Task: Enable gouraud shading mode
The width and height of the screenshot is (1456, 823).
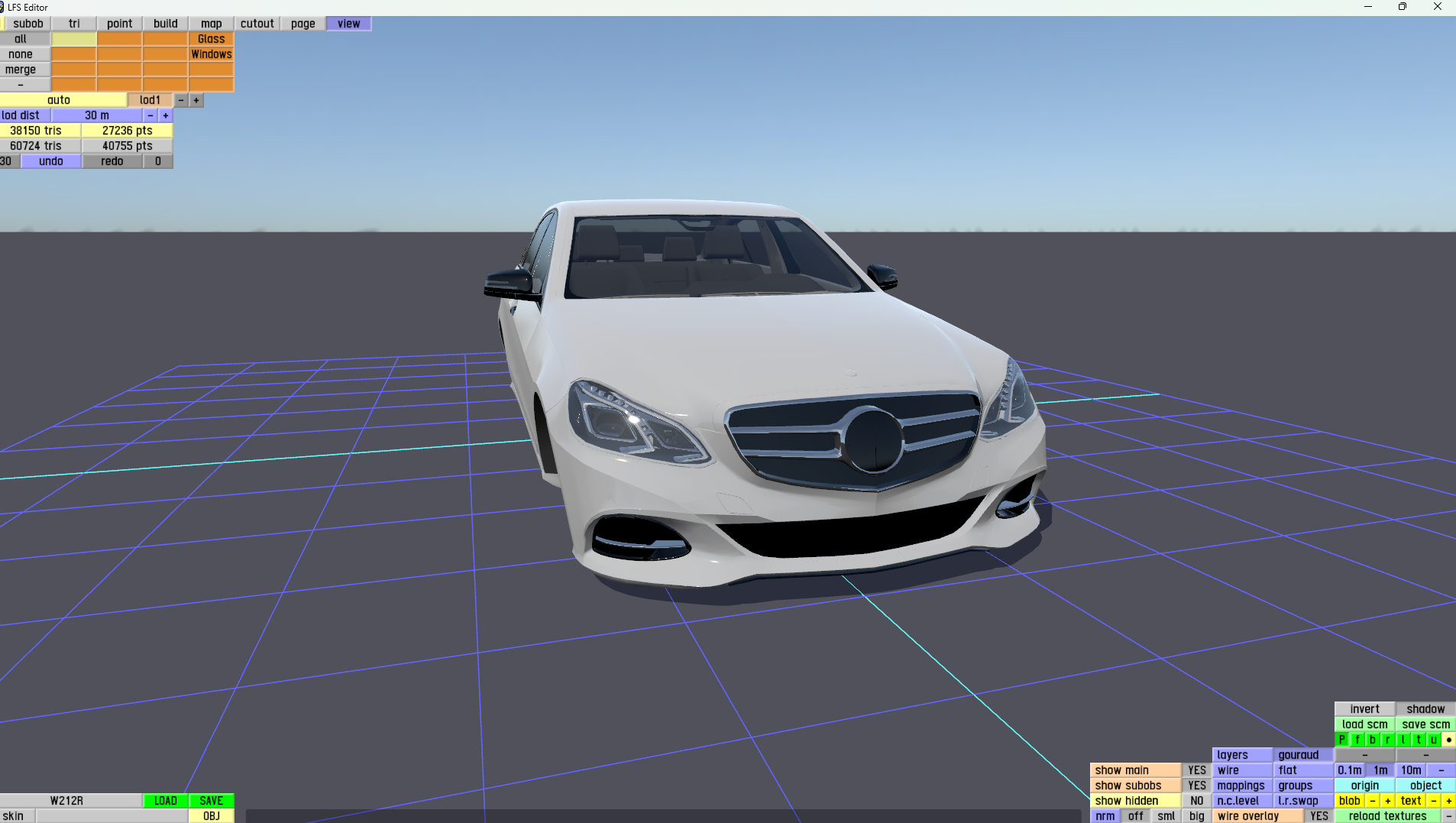Action: click(1304, 755)
